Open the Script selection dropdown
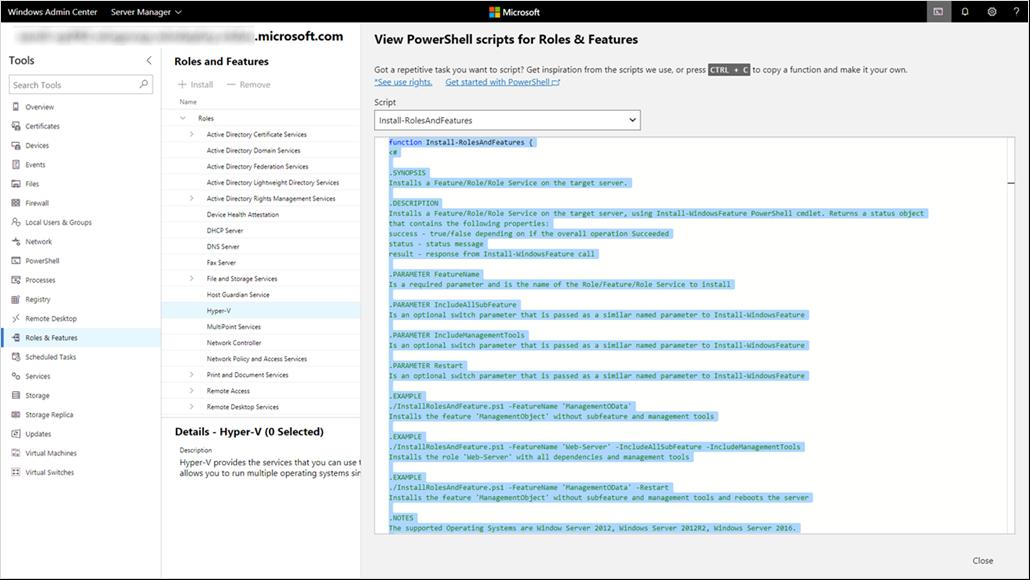 click(507, 120)
